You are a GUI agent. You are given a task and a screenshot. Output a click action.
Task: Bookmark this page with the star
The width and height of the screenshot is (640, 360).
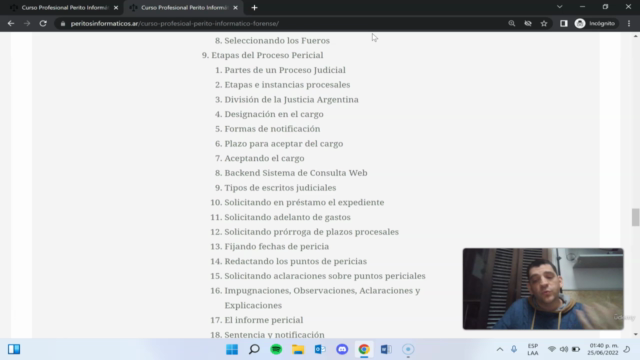point(544,24)
